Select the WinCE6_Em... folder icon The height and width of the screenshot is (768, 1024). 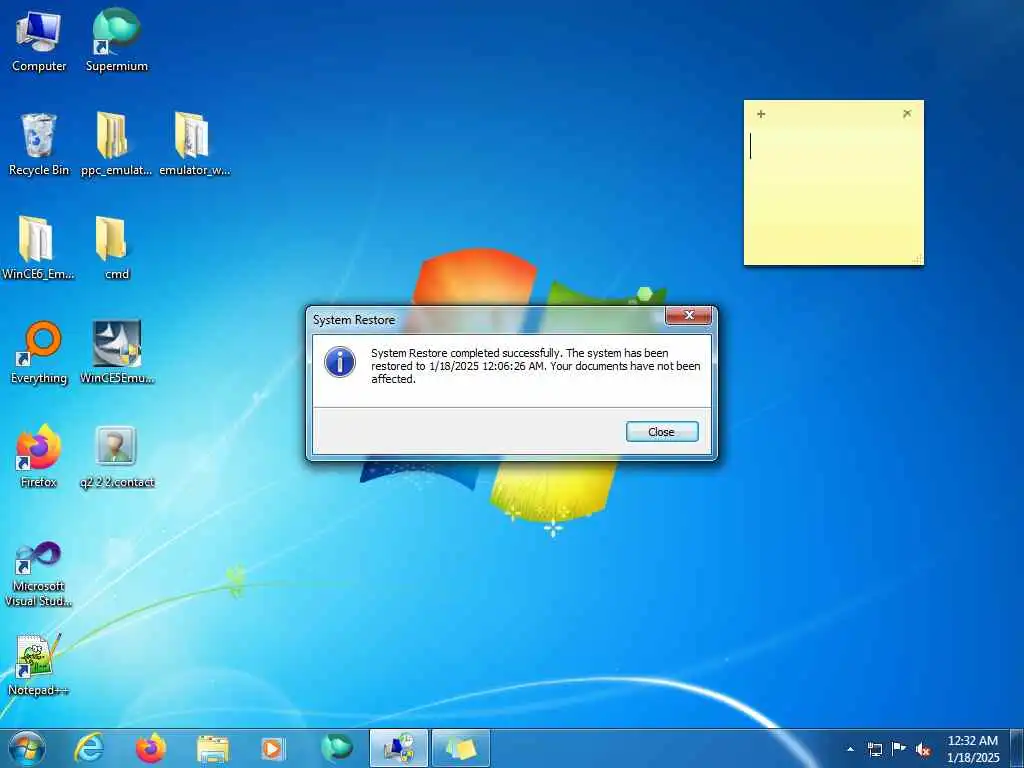(39, 248)
